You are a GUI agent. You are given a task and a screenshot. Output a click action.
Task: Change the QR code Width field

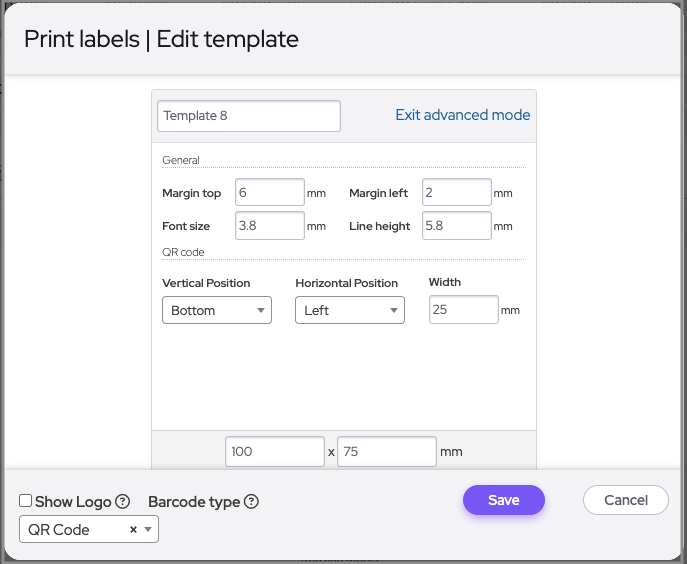[463, 310]
